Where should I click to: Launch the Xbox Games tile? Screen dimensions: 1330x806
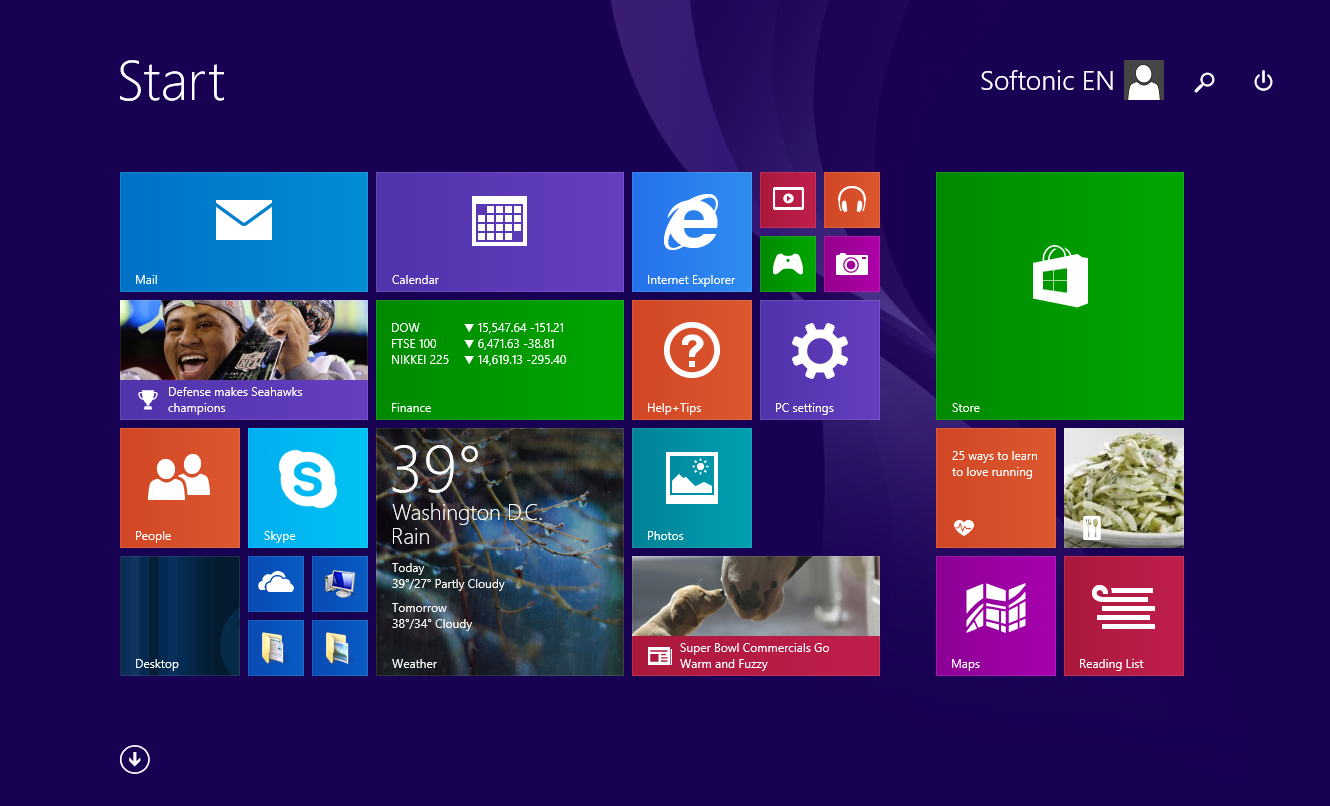click(x=788, y=264)
